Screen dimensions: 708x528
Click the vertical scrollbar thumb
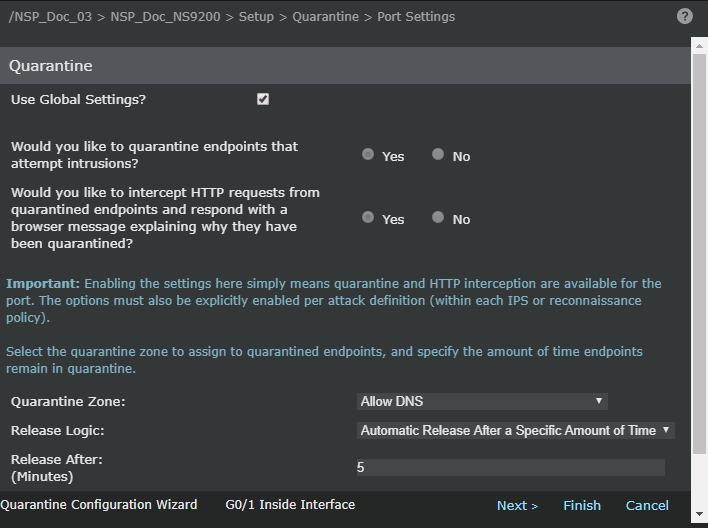coord(699,254)
